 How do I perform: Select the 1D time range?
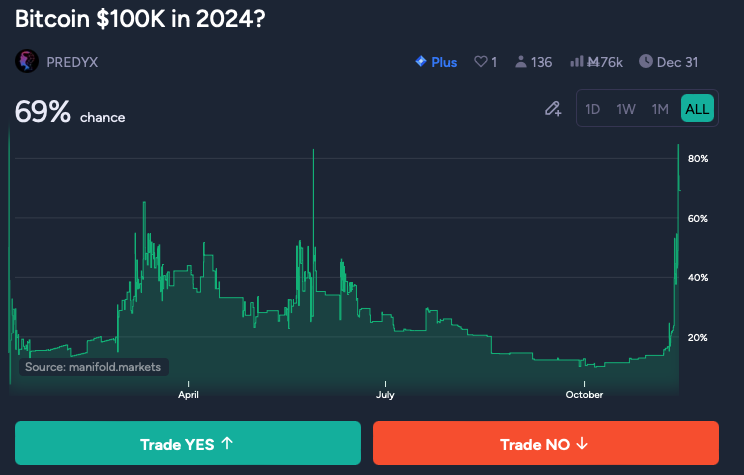click(x=593, y=109)
